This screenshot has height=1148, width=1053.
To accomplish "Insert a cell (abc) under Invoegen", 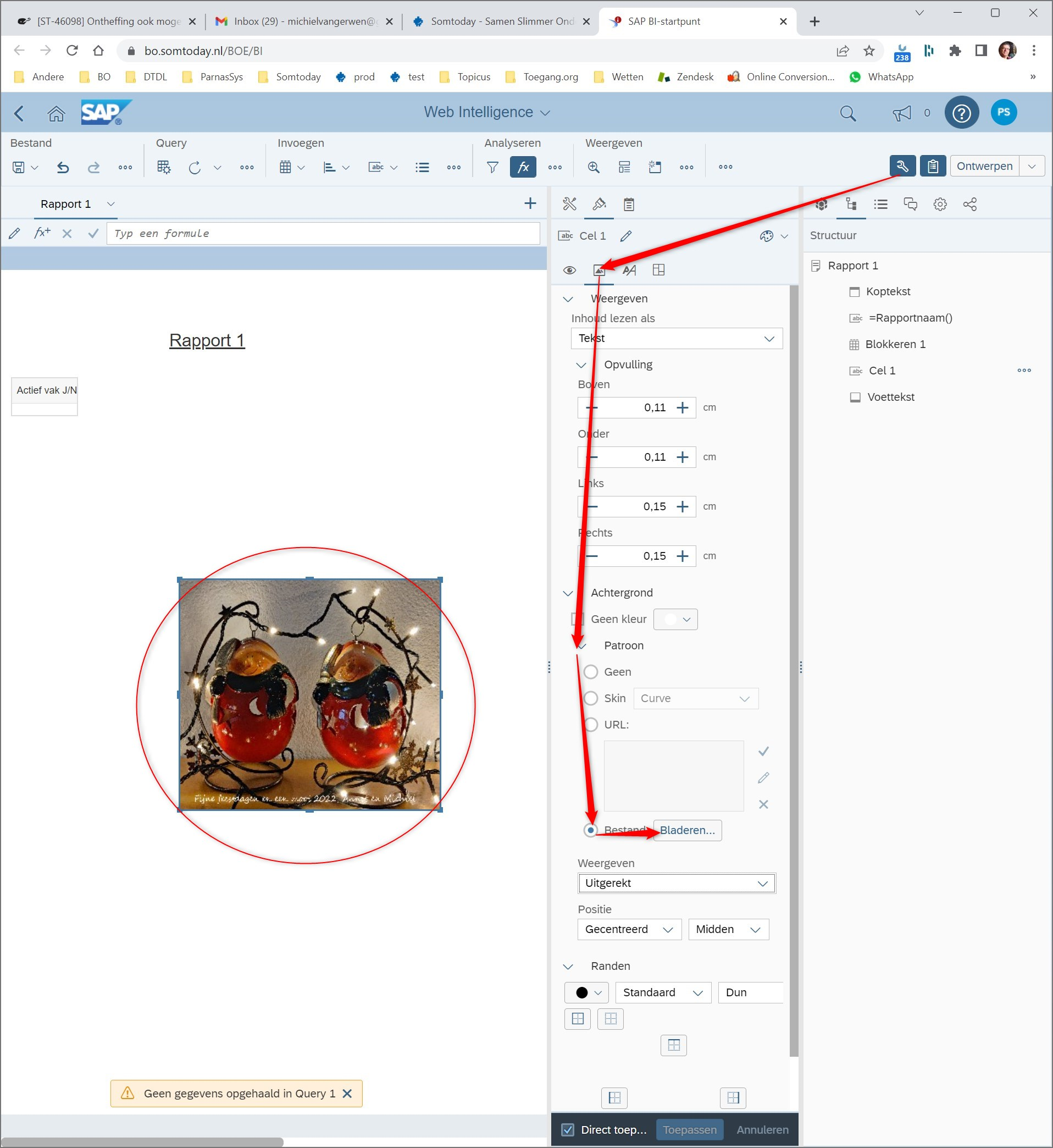I will click(376, 167).
